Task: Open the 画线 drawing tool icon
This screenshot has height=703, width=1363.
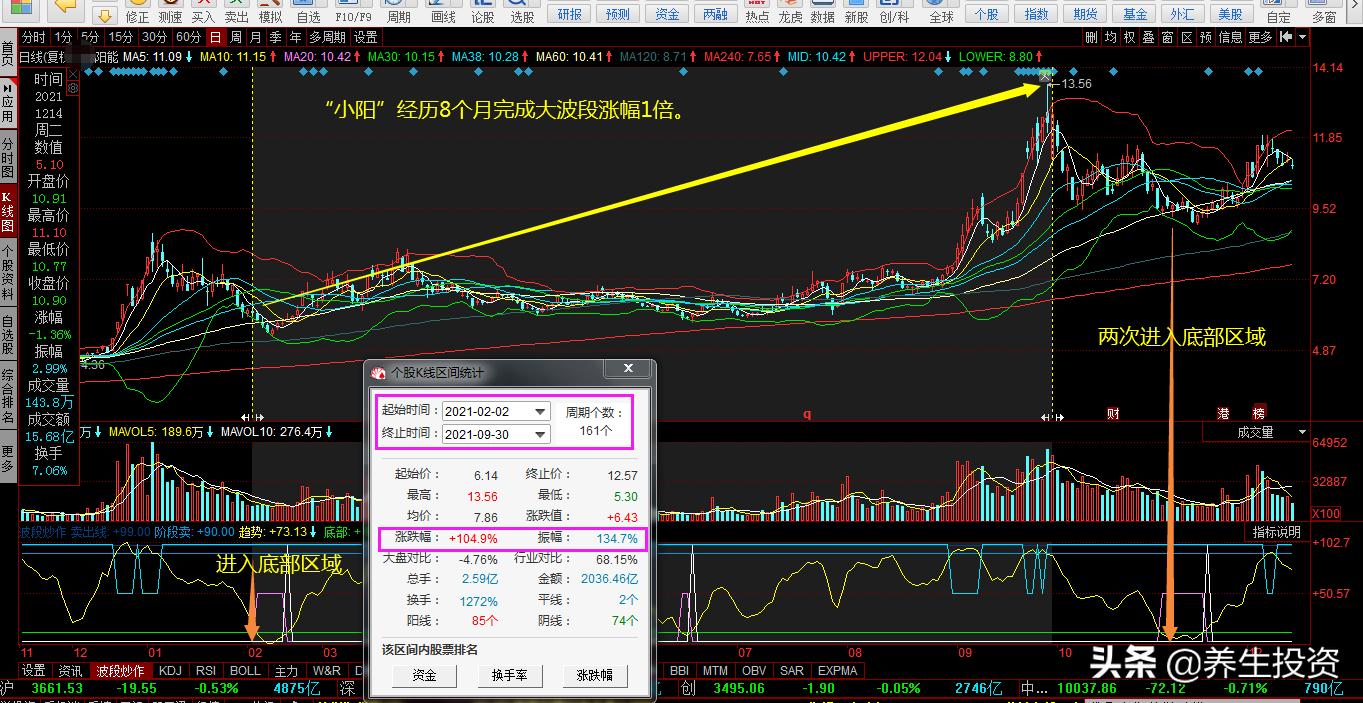Action: pyautogui.click(x=443, y=14)
